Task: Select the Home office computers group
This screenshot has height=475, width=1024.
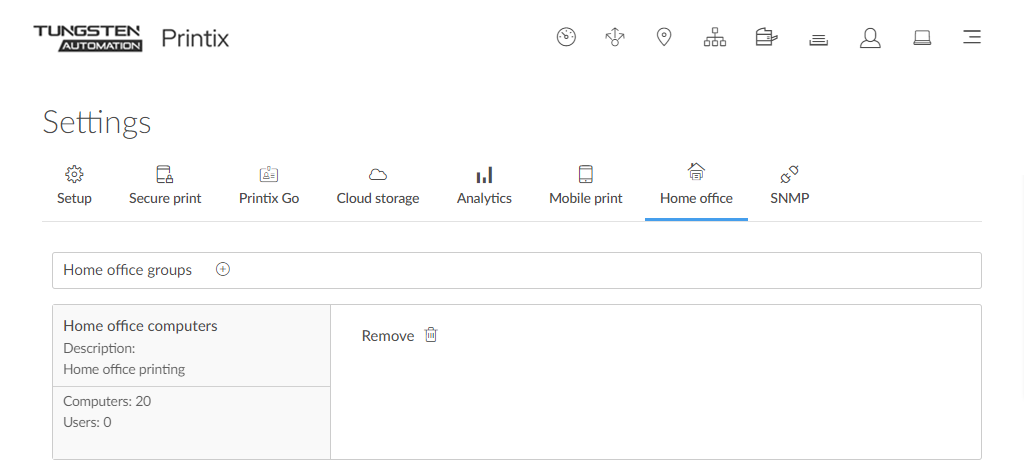Action: point(140,326)
